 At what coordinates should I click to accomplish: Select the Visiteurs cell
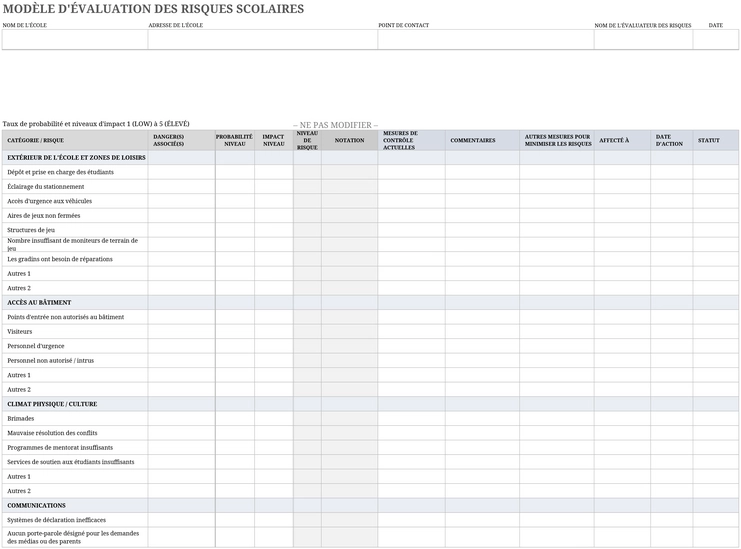pos(75,332)
